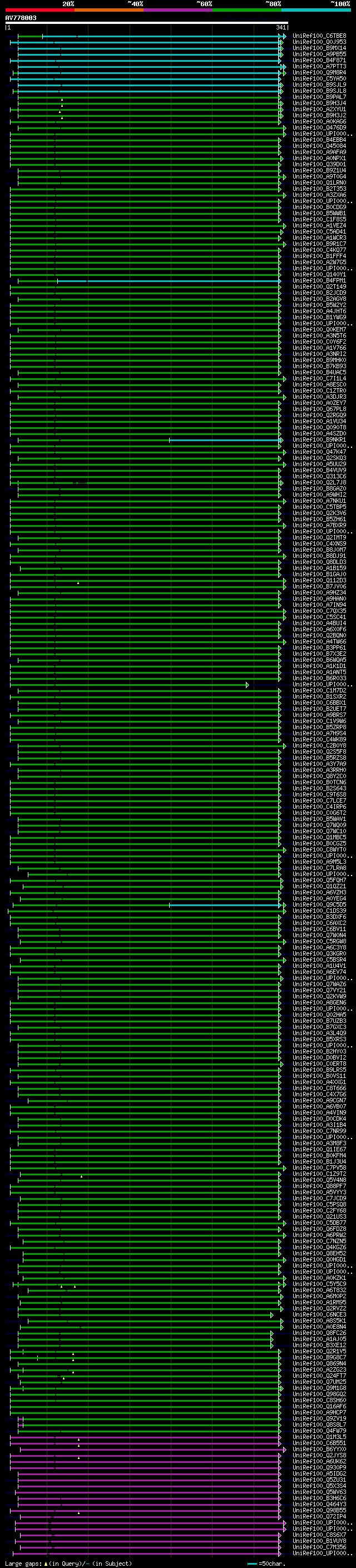356x1568 pixels.
Task: Click the ~40% orange legend segment
Action: (109, 10)
